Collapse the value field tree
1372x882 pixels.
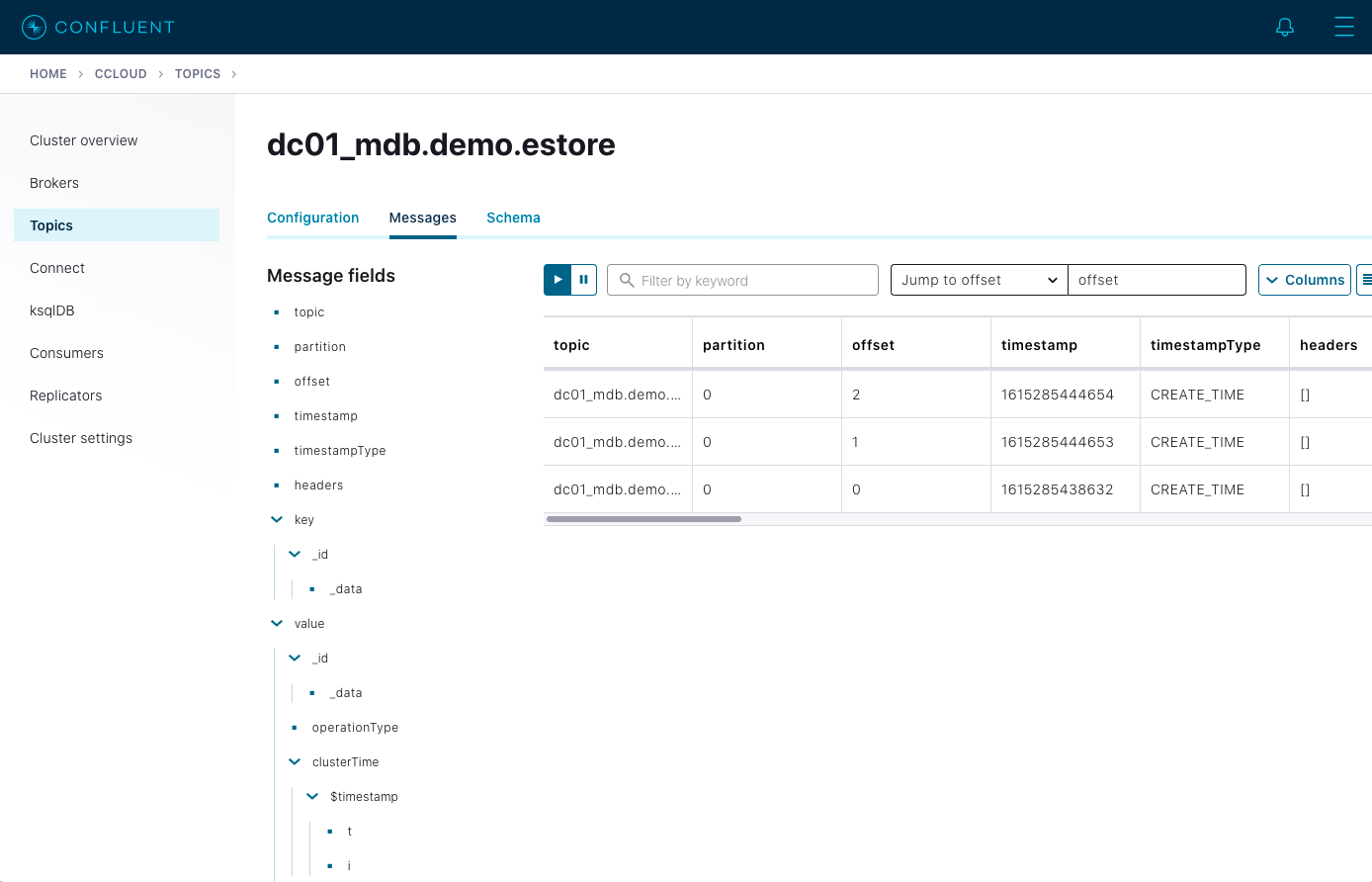(x=277, y=623)
